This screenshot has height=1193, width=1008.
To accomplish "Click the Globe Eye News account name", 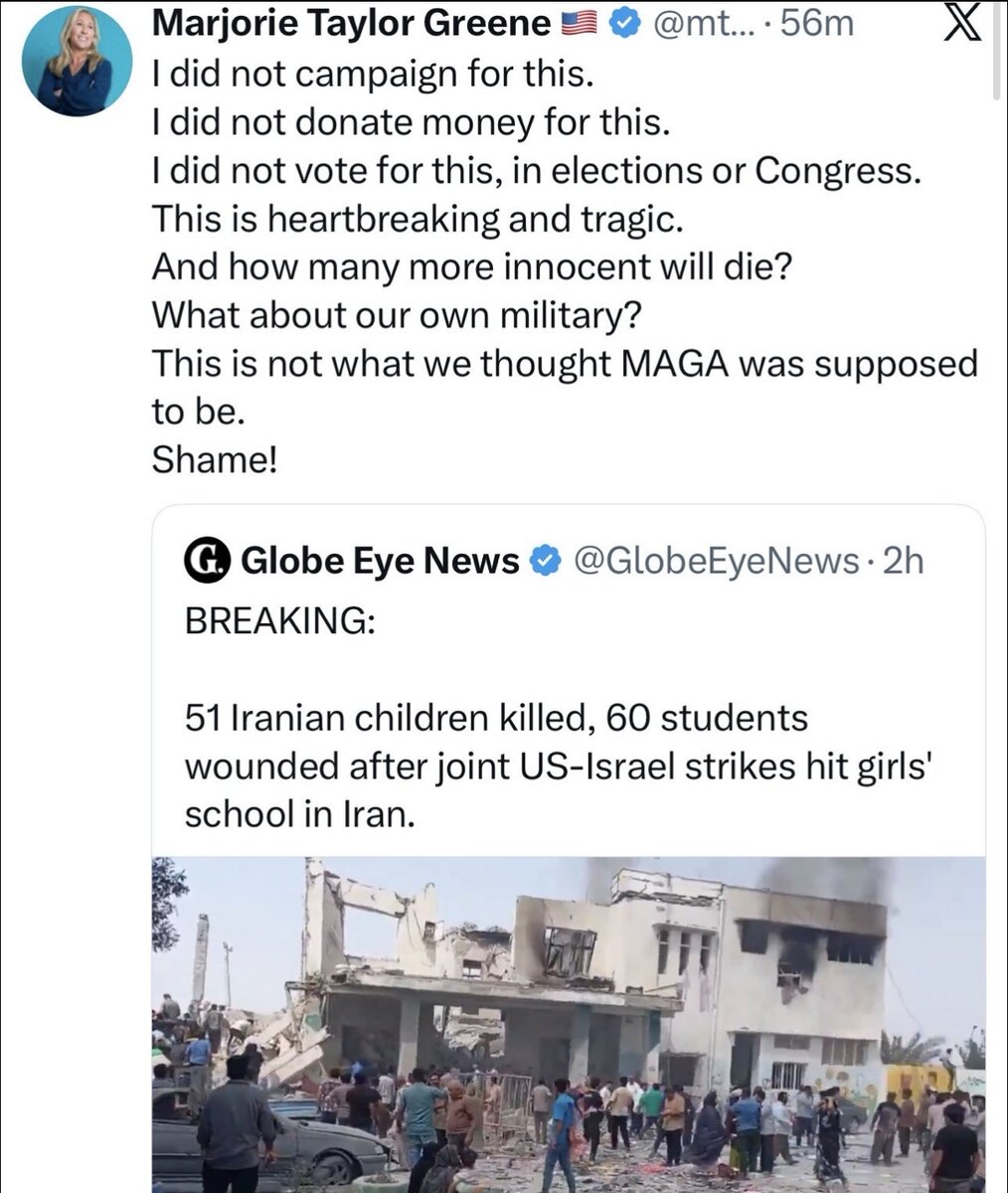I will [380, 562].
